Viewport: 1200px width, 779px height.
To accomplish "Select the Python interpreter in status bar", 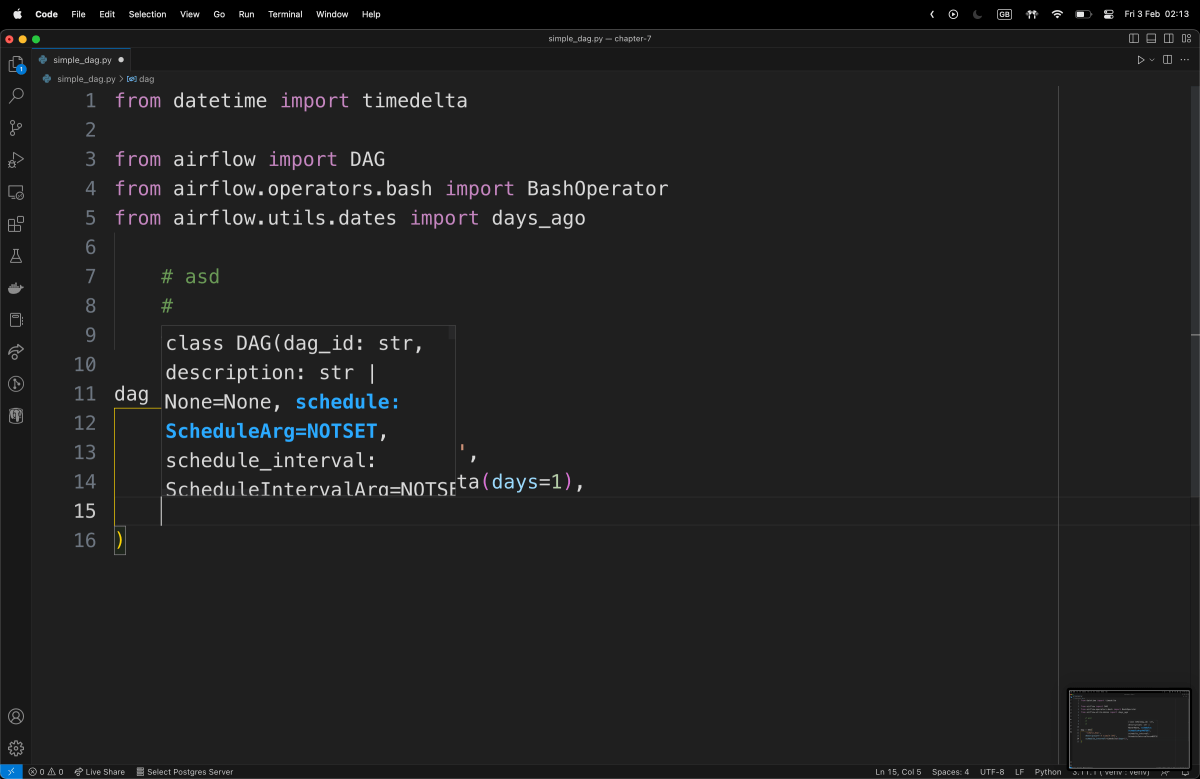I will [x=1112, y=772].
